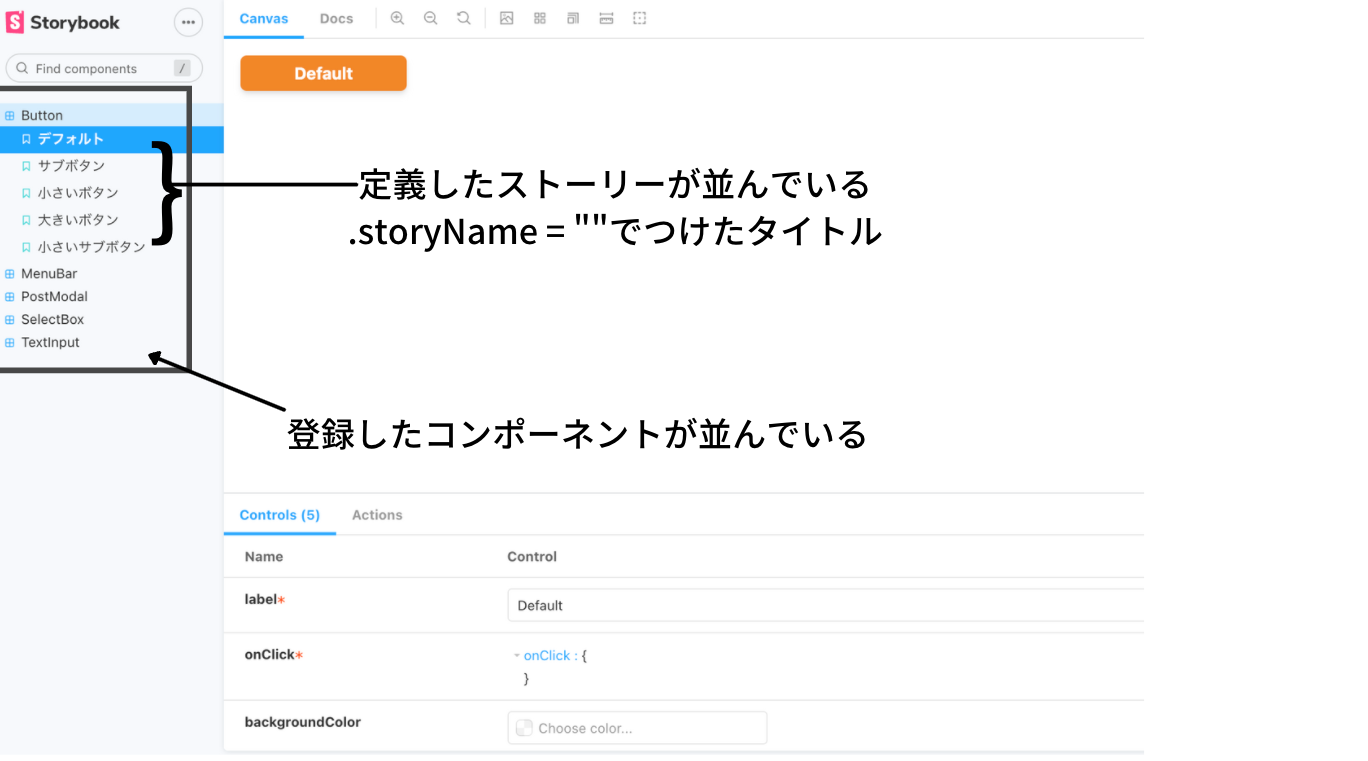Toggle outline tool icon
1368x761 pixels.
pos(640,18)
